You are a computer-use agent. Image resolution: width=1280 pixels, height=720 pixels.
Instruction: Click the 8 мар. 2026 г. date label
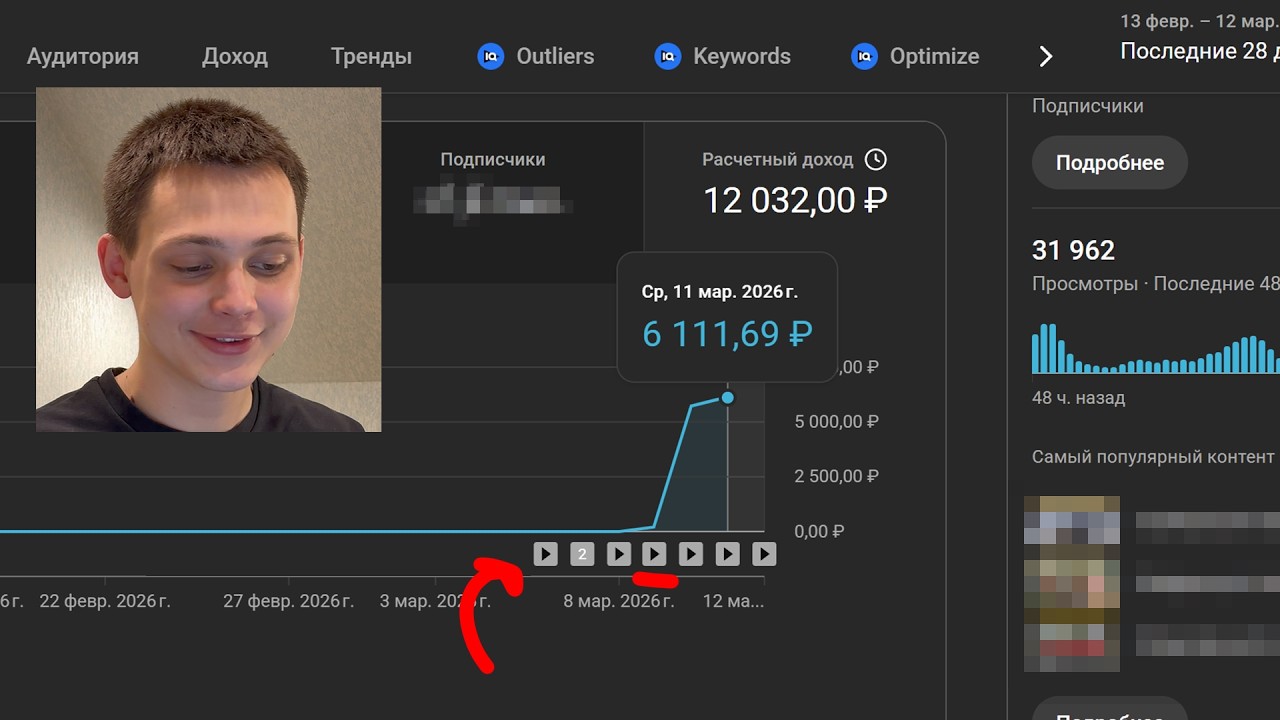tap(618, 601)
